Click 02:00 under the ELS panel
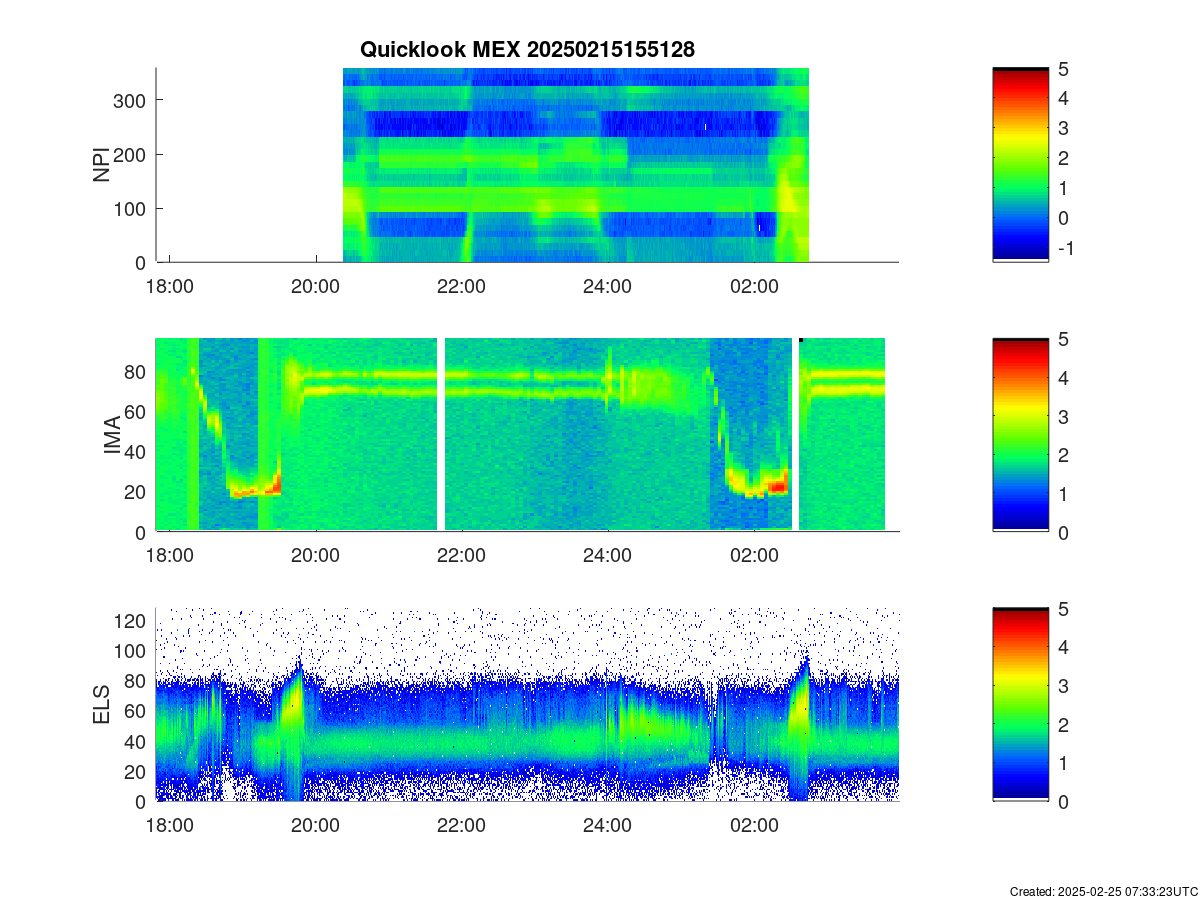1200x900 pixels. [x=754, y=825]
